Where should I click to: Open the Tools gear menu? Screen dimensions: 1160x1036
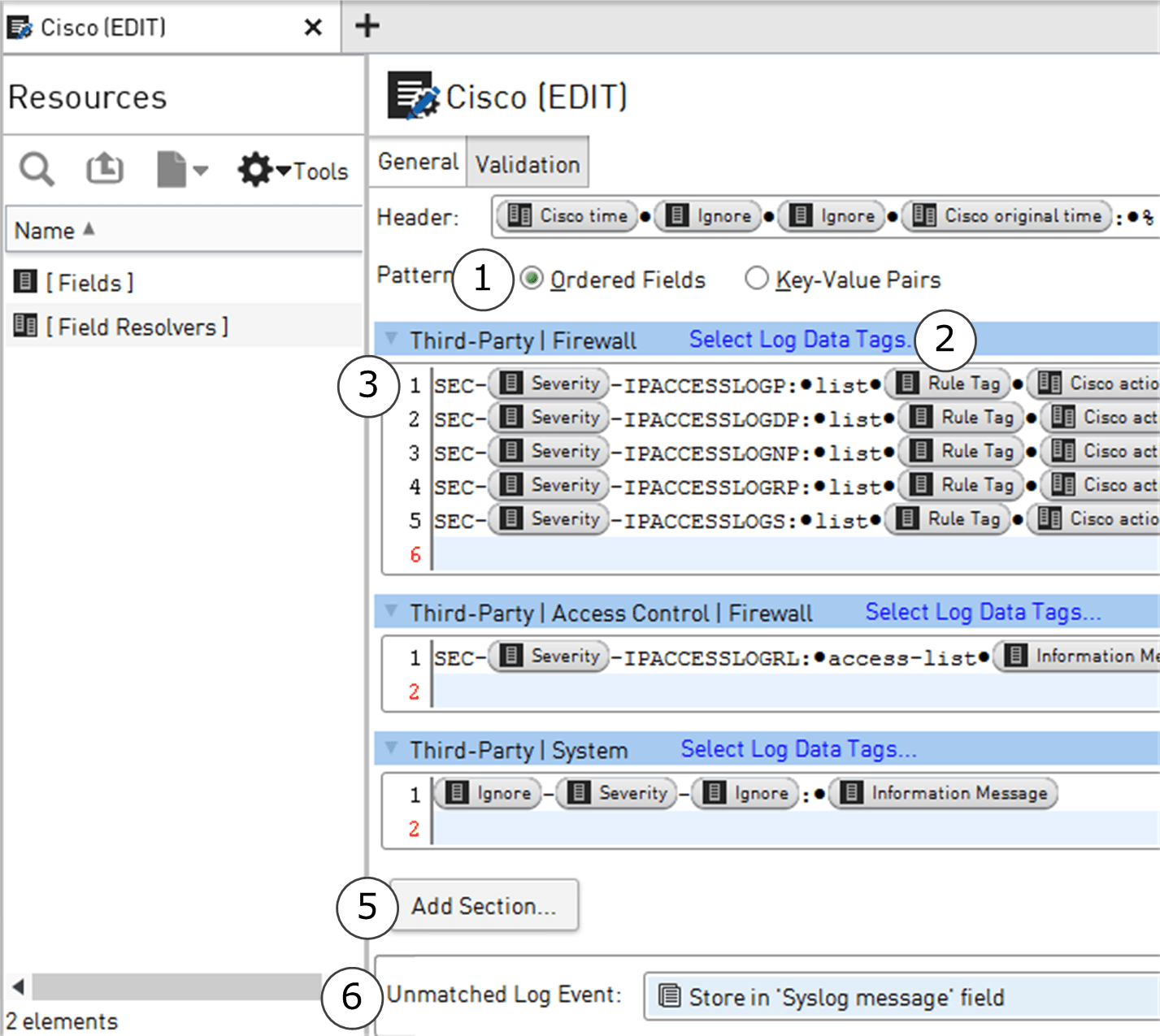tap(255, 169)
